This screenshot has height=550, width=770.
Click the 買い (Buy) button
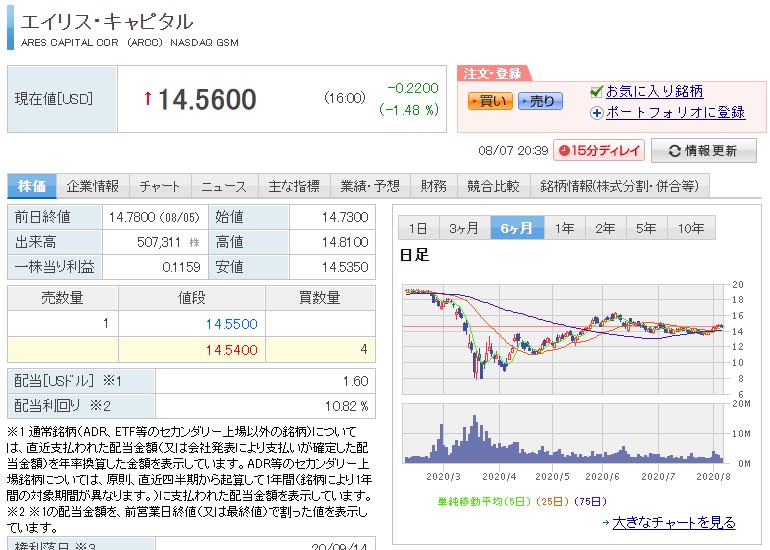490,101
